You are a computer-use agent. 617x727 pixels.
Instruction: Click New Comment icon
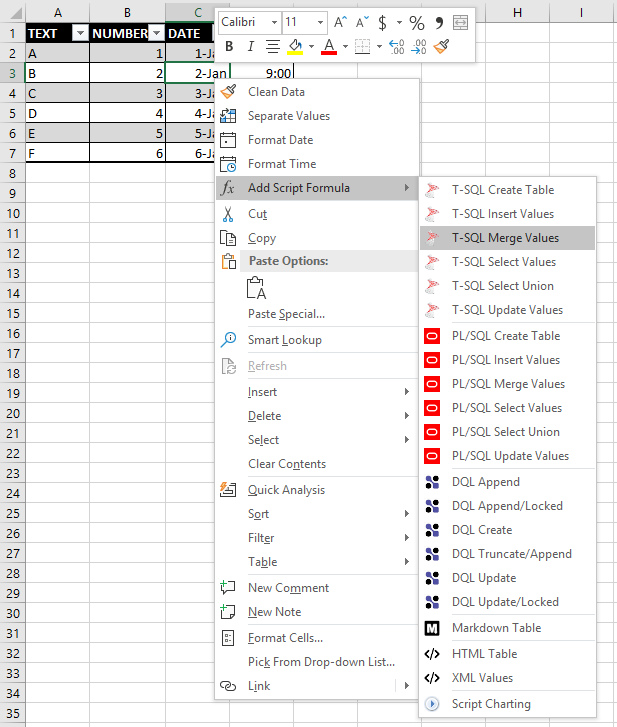click(x=228, y=588)
